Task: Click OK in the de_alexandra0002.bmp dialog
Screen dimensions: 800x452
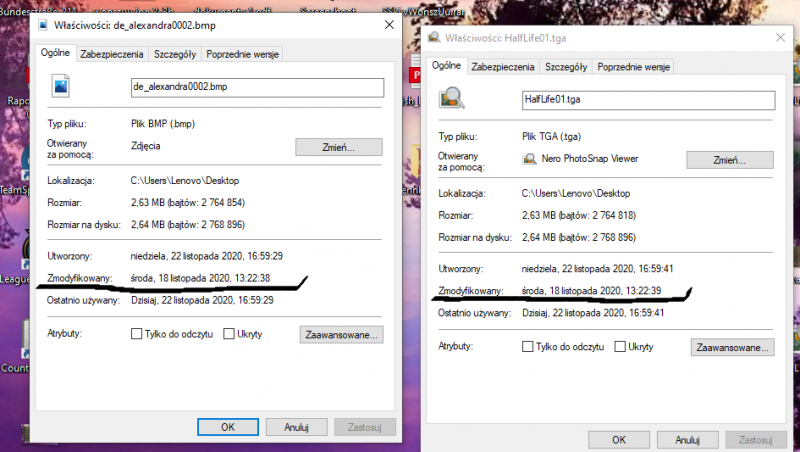Action: tap(228, 427)
